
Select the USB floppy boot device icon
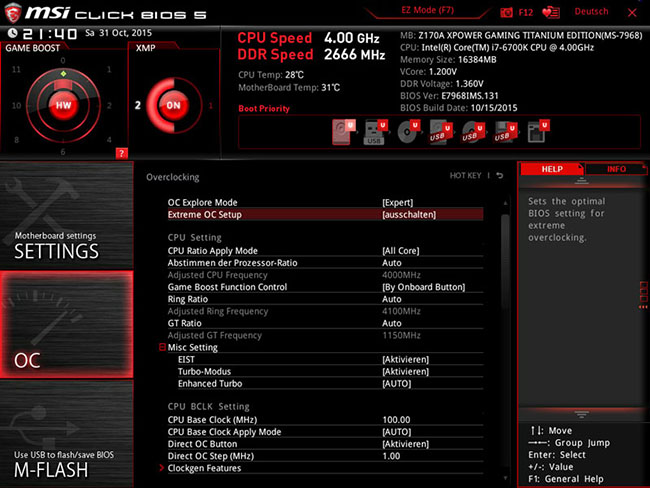[505, 132]
